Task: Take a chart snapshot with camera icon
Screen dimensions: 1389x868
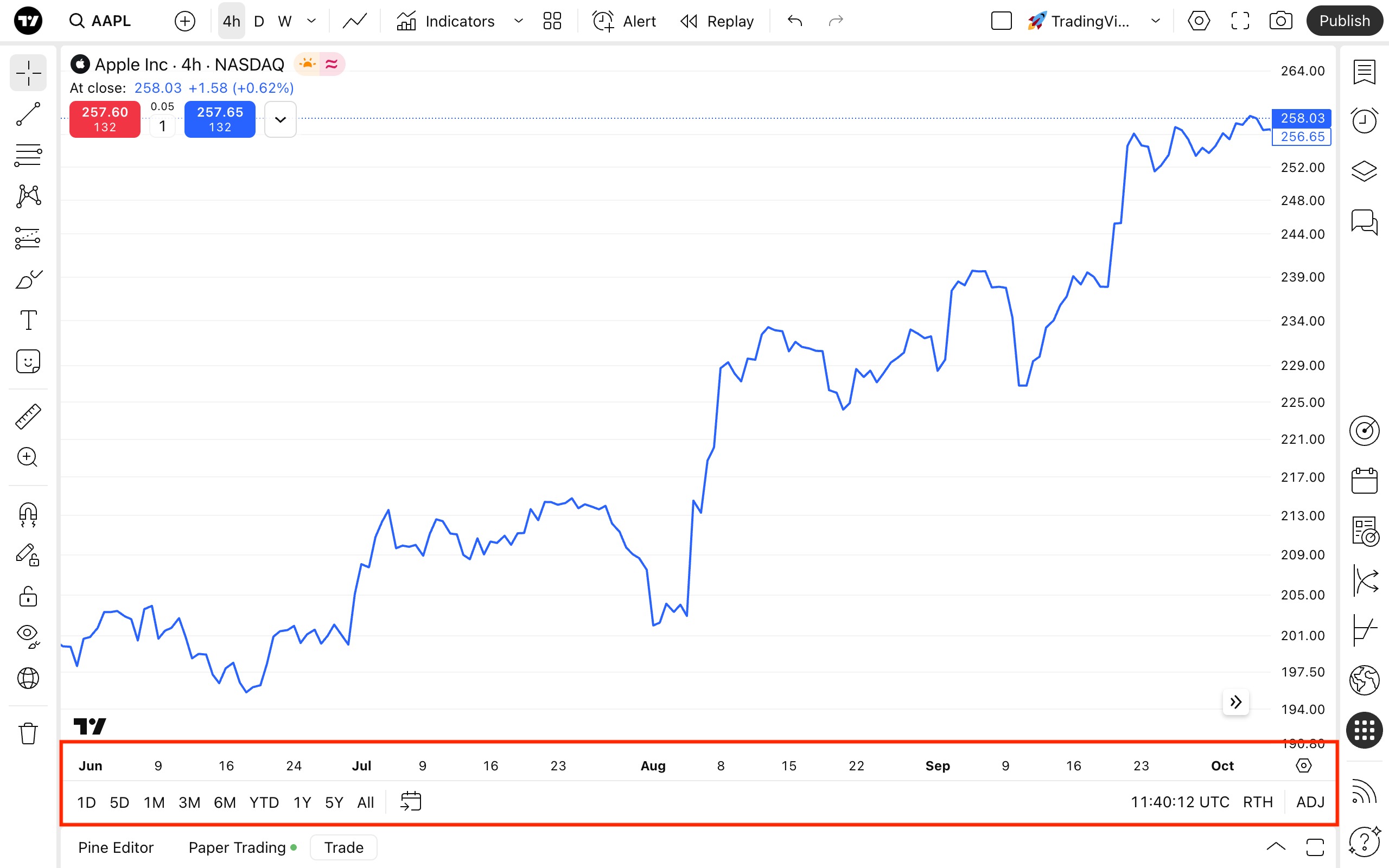Action: point(1280,21)
